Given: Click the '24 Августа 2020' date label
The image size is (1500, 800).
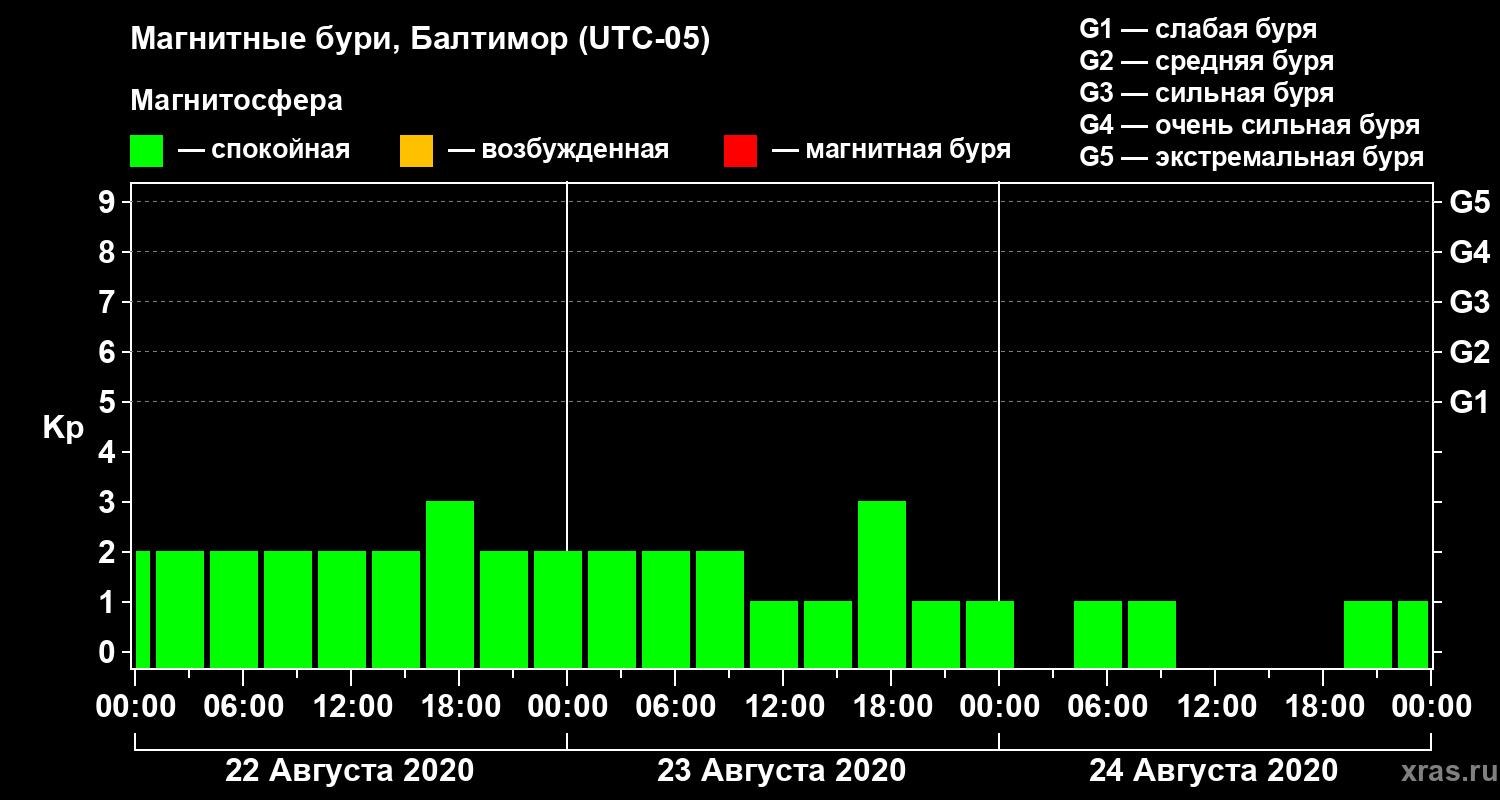Looking at the screenshot, I should click(x=1213, y=771).
